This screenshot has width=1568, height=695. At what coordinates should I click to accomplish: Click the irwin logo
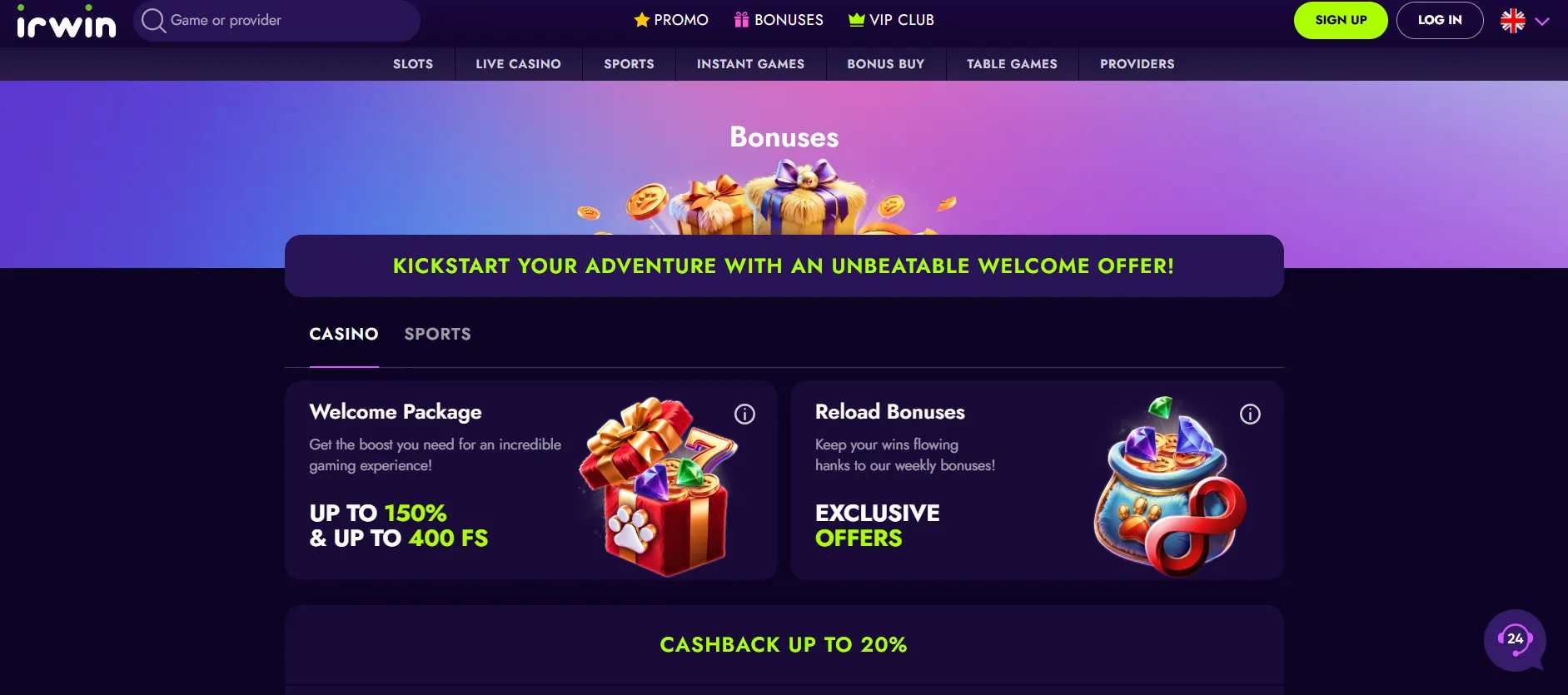pos(66,22)
